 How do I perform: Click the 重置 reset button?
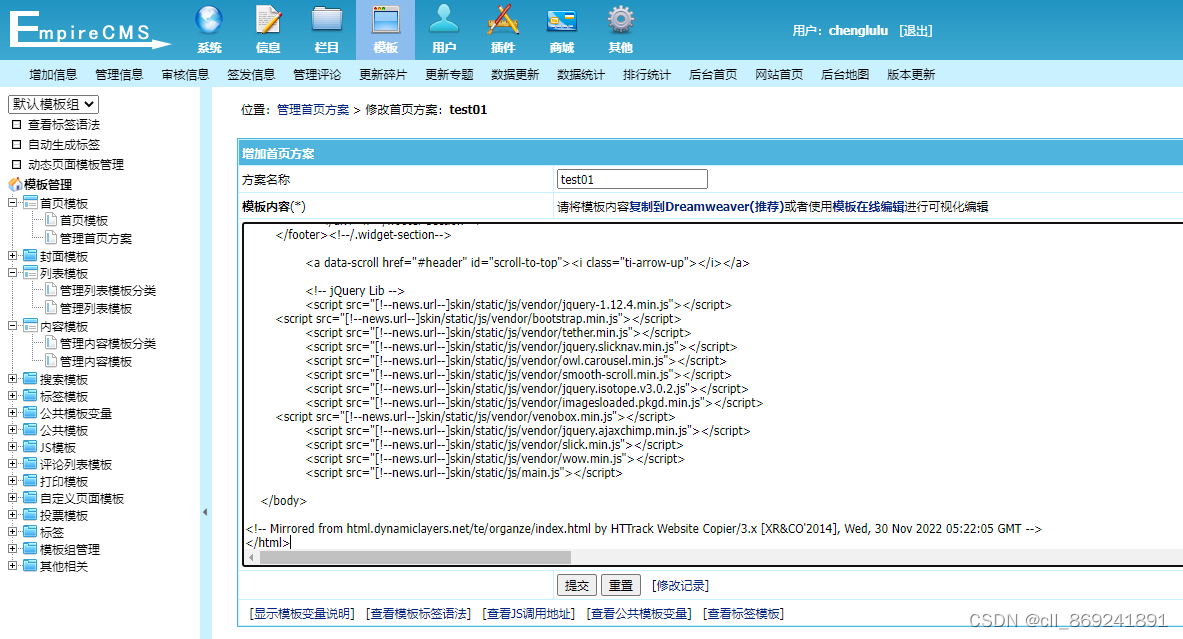[x=621, y=585]
